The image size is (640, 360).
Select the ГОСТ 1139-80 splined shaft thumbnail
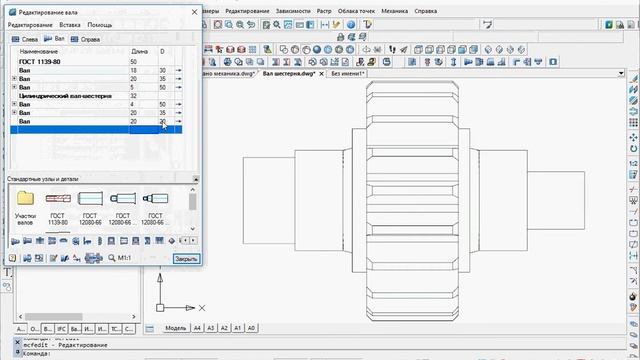(x=58, y=208)
